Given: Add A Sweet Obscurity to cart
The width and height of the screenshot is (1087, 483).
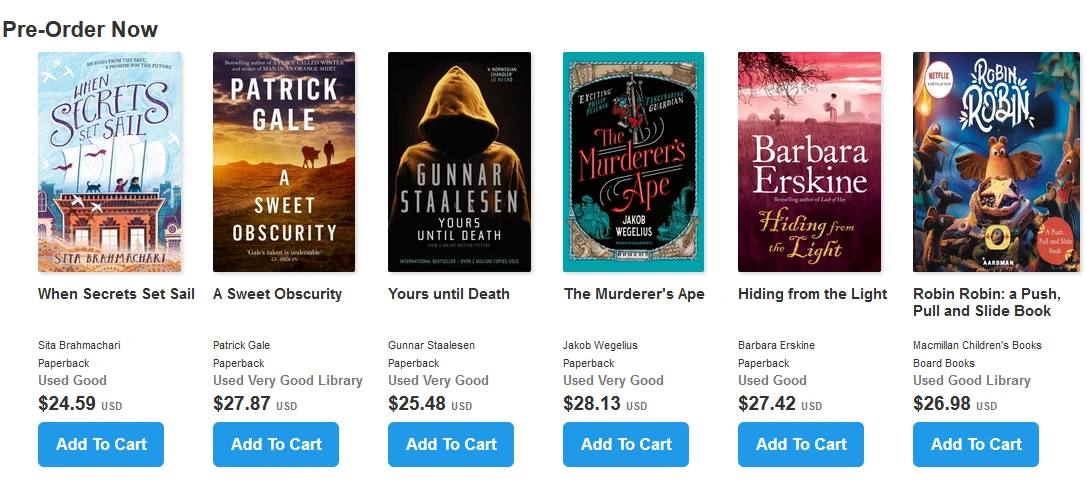Looking at the screenshot, I should (x=276, y=445).
